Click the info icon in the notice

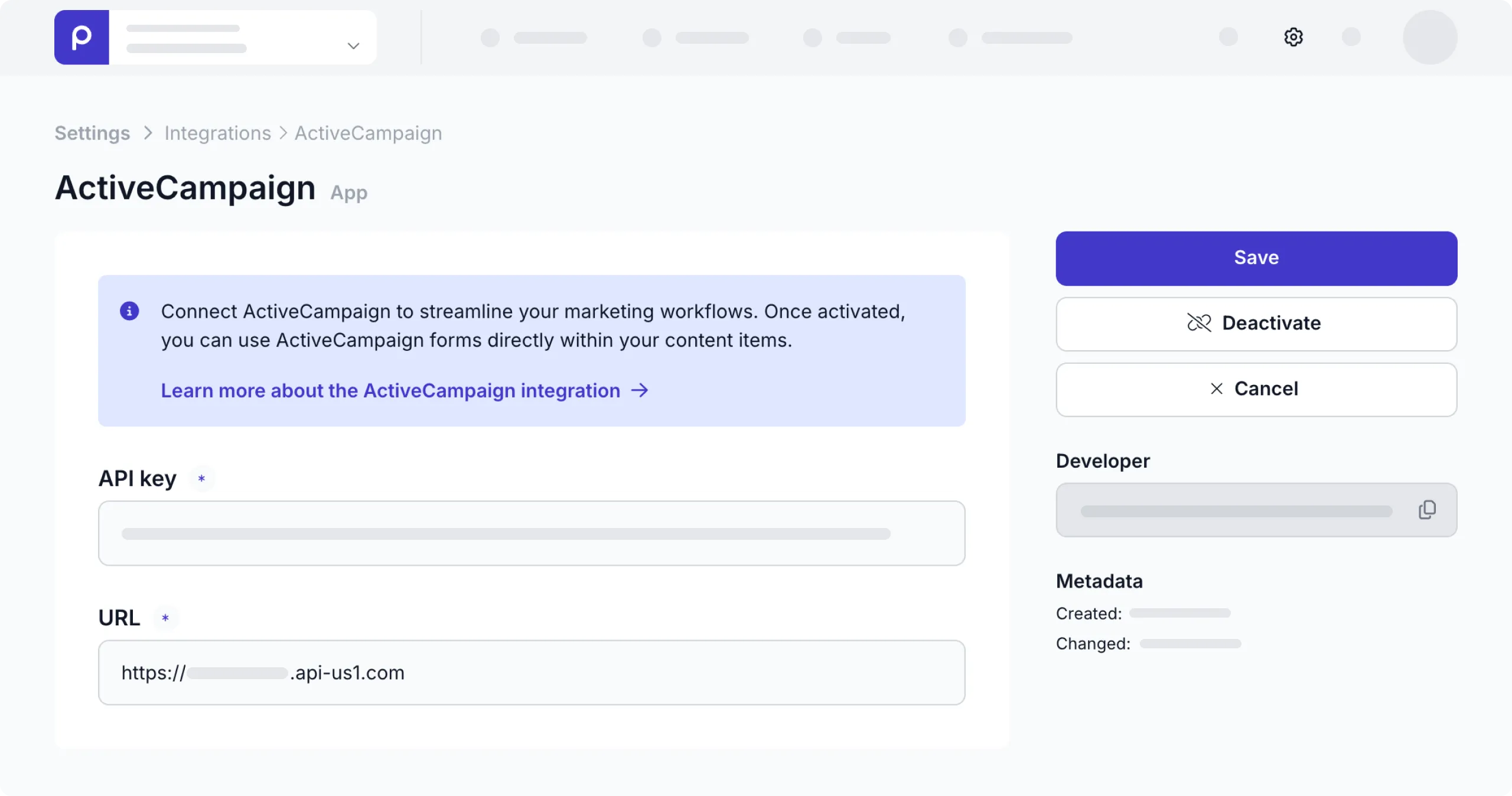click(129, 311)
